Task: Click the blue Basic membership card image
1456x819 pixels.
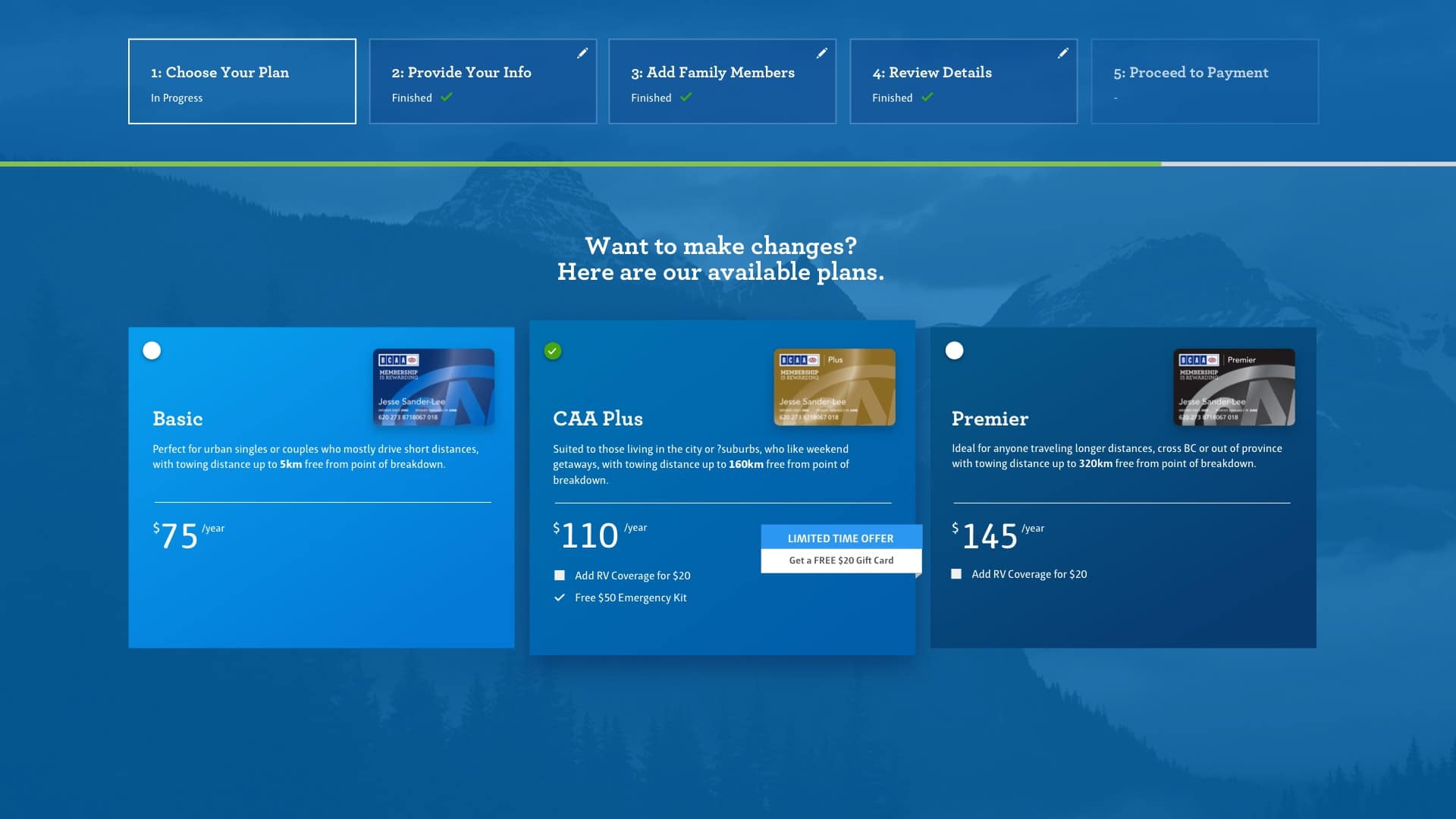Action: [433, 387]
